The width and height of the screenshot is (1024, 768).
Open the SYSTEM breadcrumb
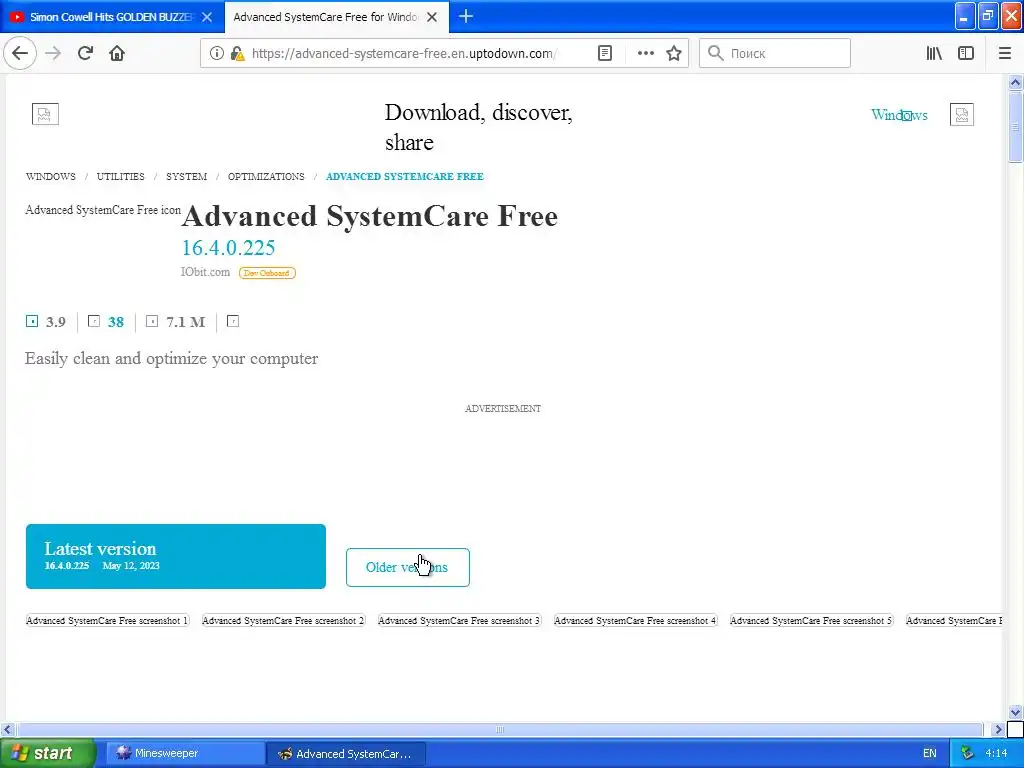(x=186, y=176)
